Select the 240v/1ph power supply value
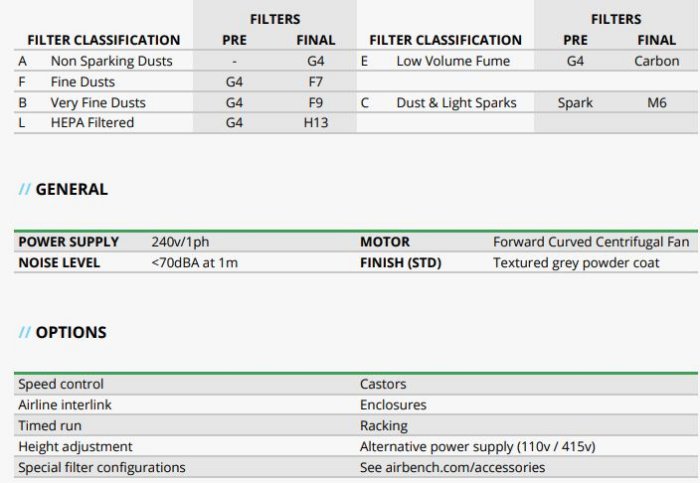Screen dimensions: 700x483 181,242
